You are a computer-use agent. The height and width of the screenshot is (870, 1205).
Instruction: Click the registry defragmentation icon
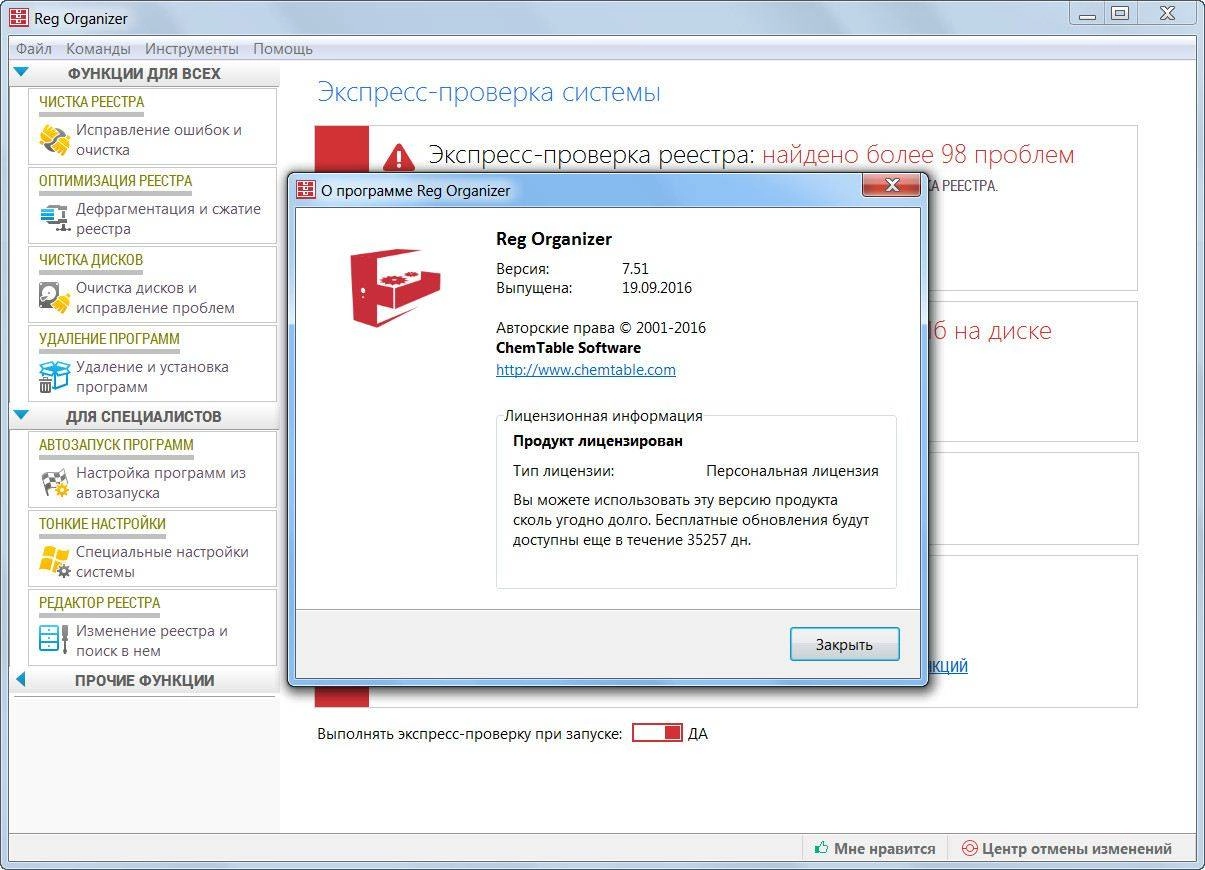(54, 218)
